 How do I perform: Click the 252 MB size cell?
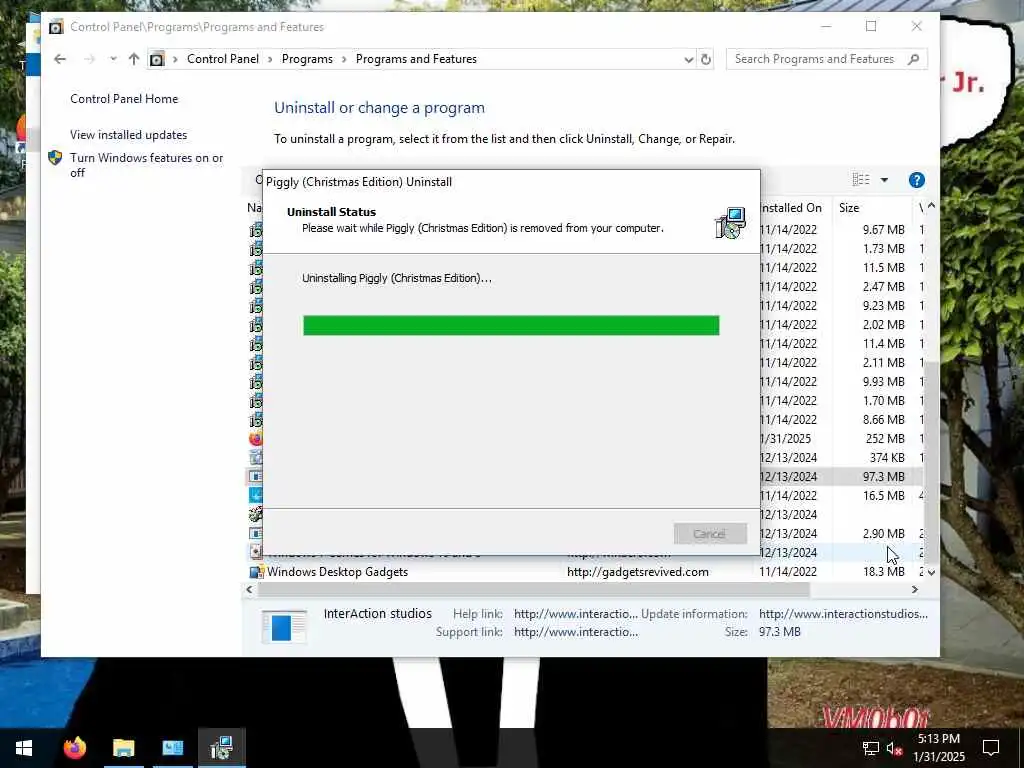point(885,439)
